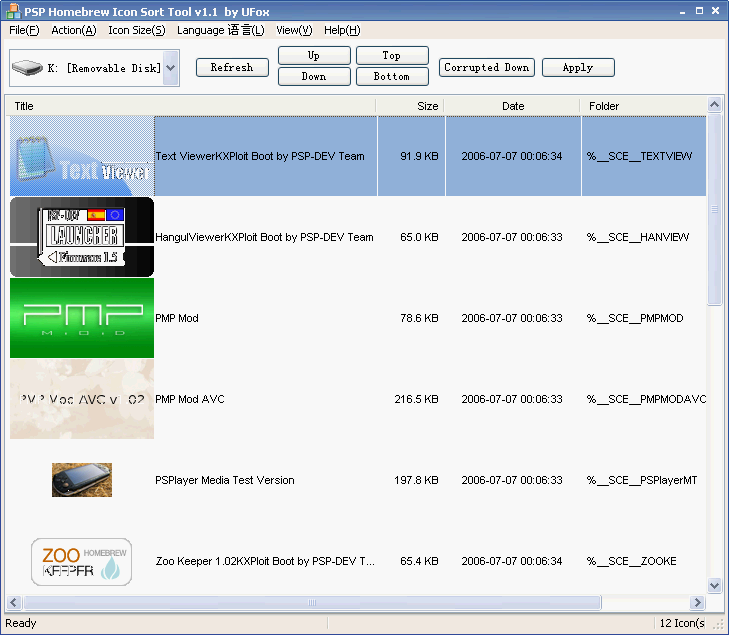Click the '65.0 KB' size cell
Screen dimensions: 729x635
pos(419,237)
